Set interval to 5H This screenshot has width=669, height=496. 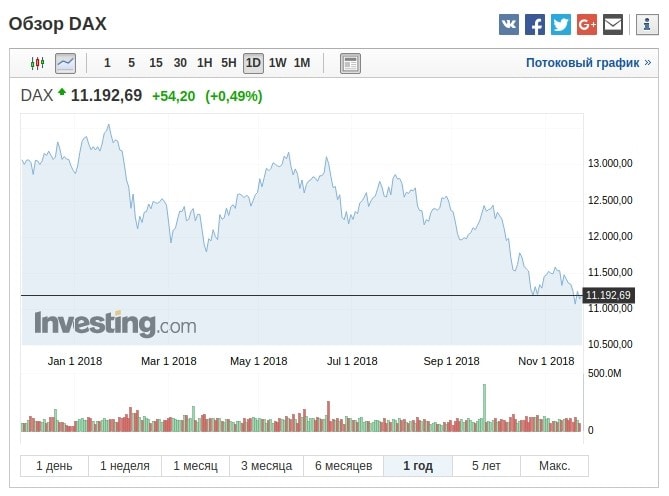point(229,63)
